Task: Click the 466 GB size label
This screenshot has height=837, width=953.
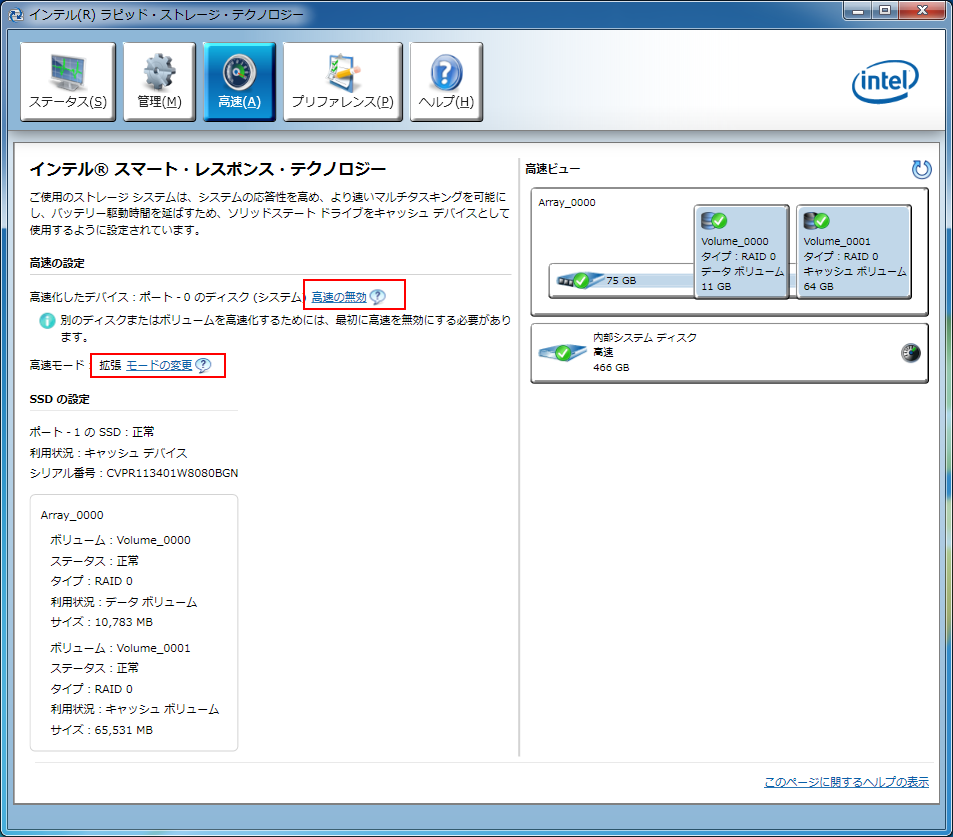Action: coord(611,368)
